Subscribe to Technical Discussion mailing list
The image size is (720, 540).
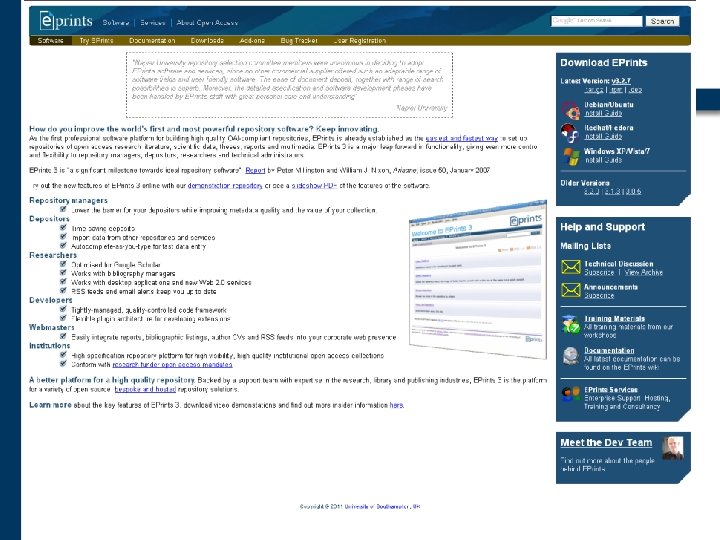tap(599, 272)
